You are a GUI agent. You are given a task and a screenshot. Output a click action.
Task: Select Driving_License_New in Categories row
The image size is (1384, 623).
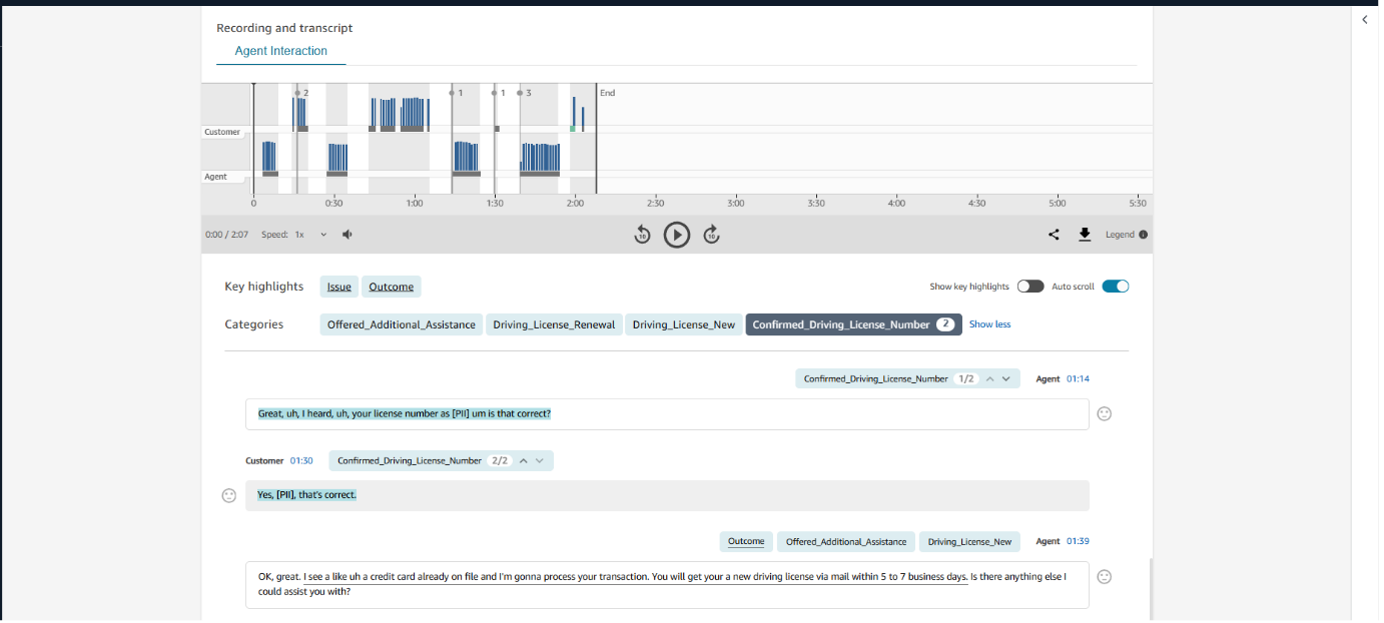[x=684, y=325]
